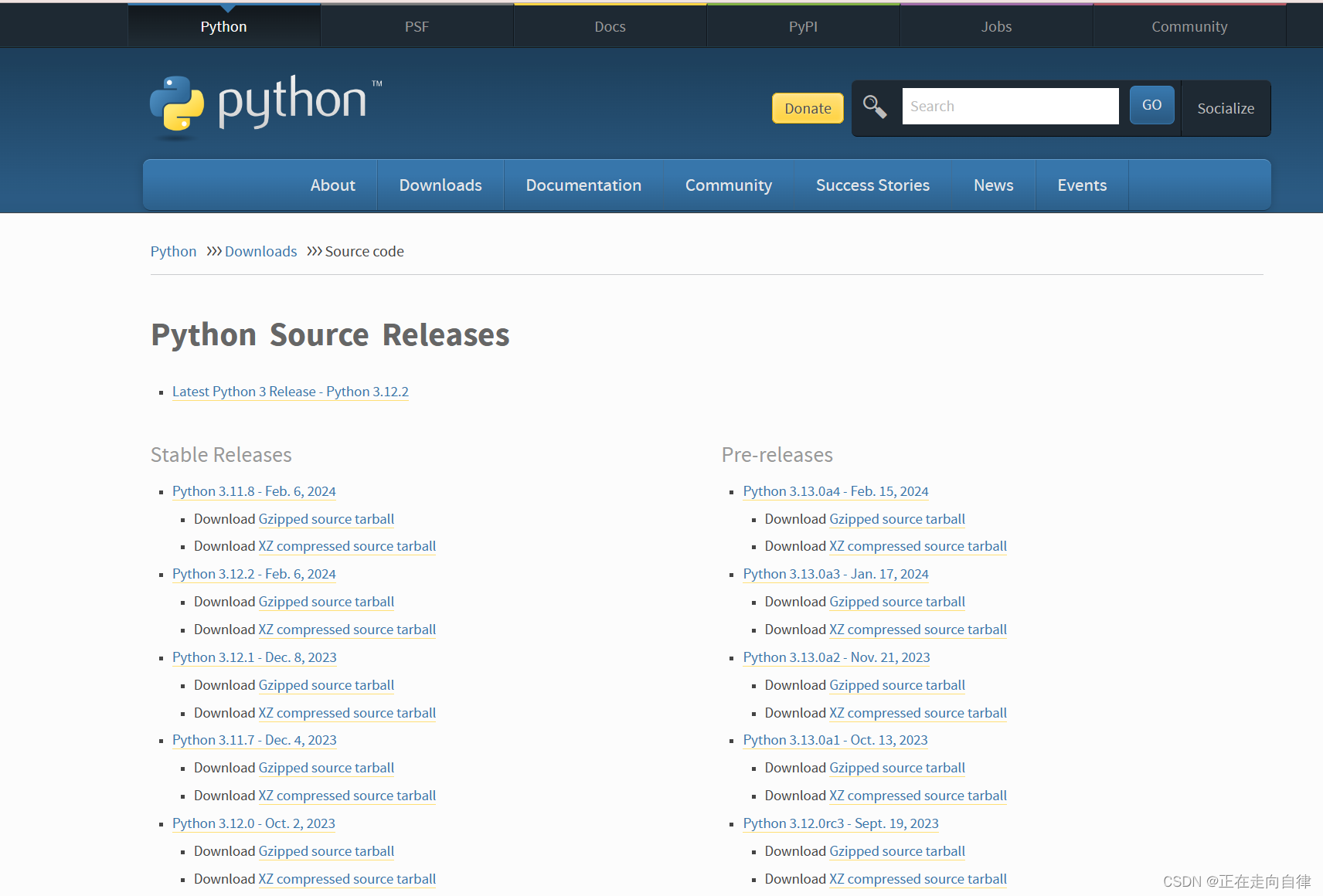Download XZ compressed tarball for Python 3.13.0a3
The image size is (1323, 896).
click(x=917, y=630)
